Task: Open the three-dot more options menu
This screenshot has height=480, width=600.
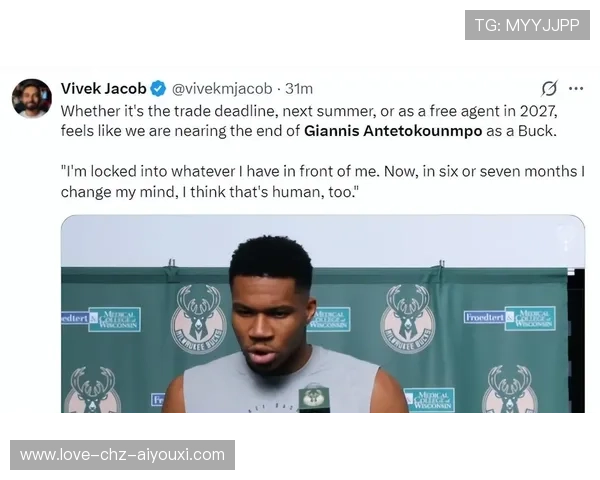Action: (576, 88)
